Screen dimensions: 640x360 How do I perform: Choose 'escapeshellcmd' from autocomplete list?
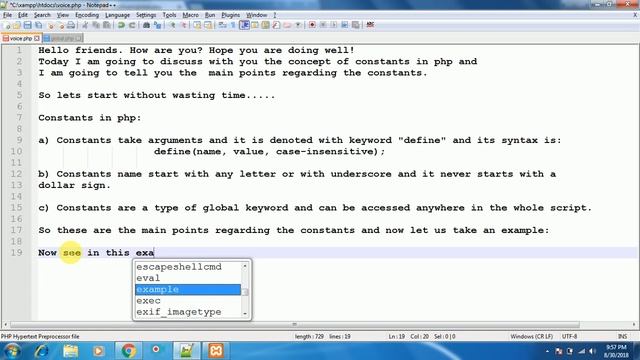click(x=188, y=267)
